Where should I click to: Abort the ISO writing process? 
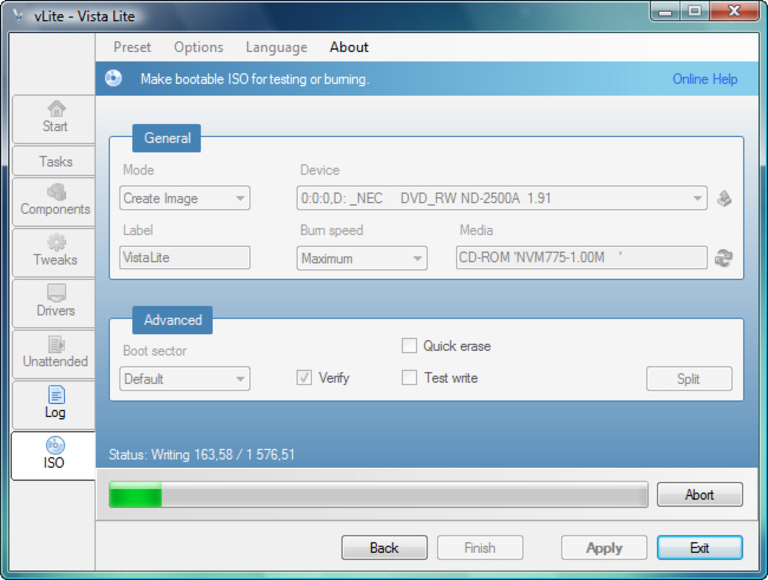tap(699, 495)
